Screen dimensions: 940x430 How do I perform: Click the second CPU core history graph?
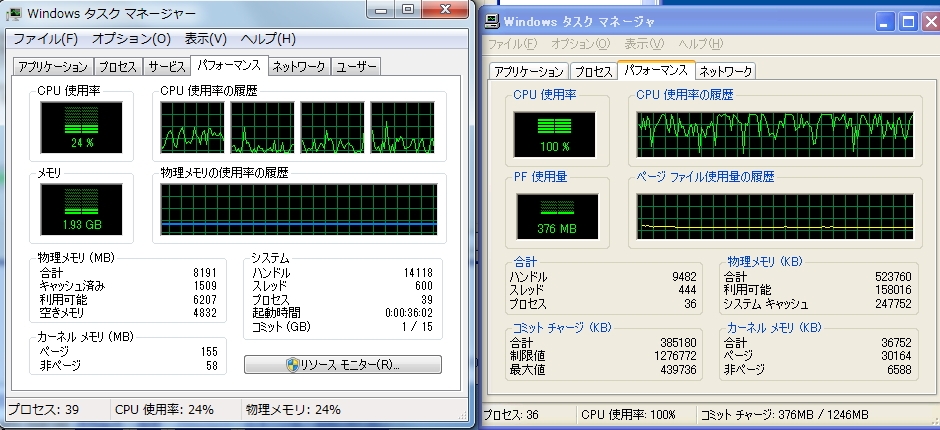click(263, 127)
